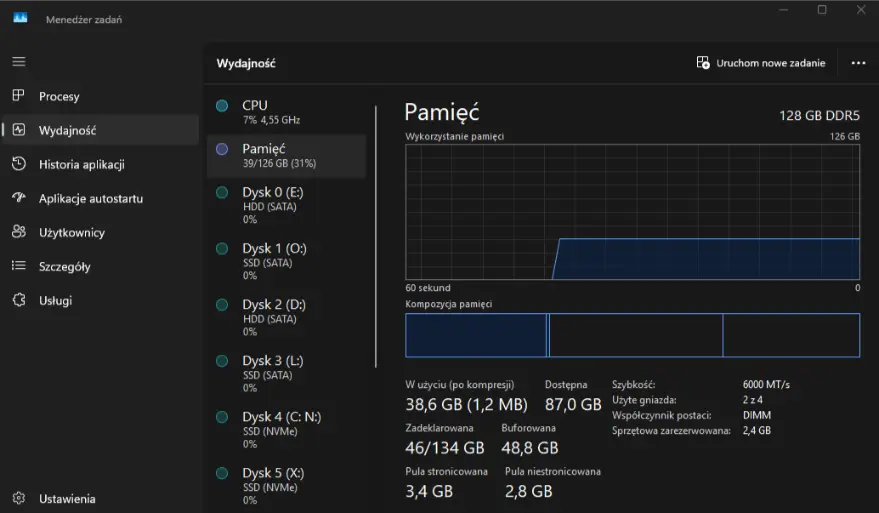Select Dysk 2 (D:) HDD entry
The width and height of the screenshot is (879, 513).
[x=286, y=317]
